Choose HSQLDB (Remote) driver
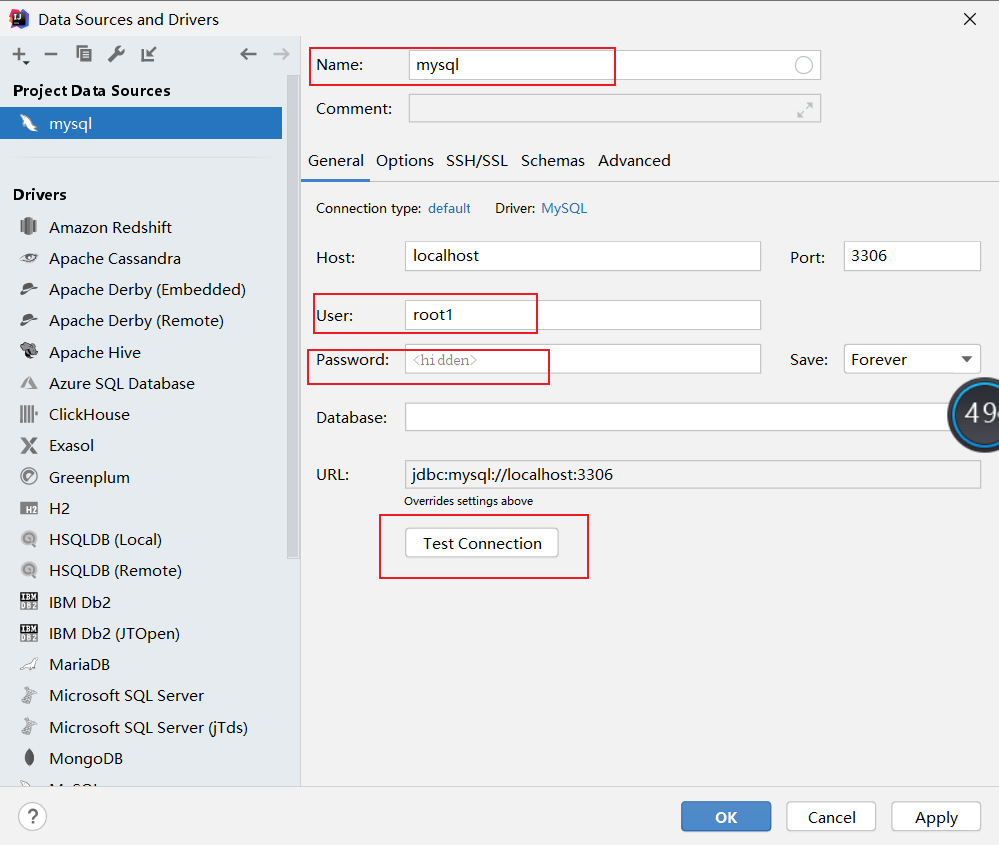The image size is (999, 845). coord(115,570)
